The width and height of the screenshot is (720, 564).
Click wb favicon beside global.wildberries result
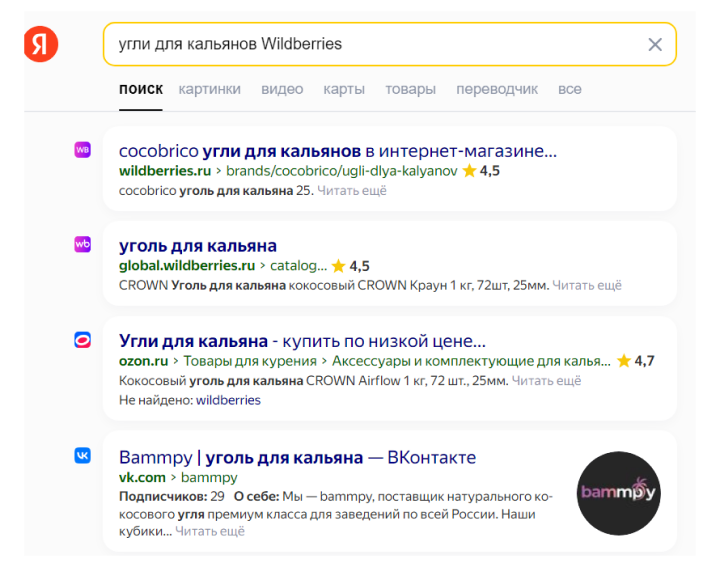(x=83, y=244)
